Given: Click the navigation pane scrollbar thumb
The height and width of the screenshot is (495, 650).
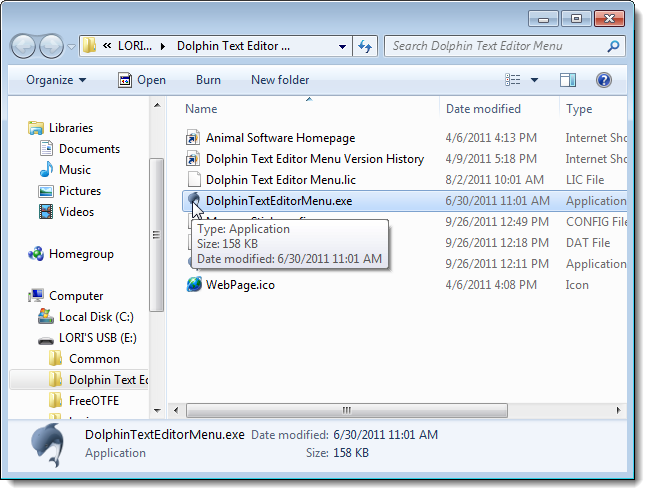Looking at the screenshot, I should pyautogui.click(x=156, y=235).
